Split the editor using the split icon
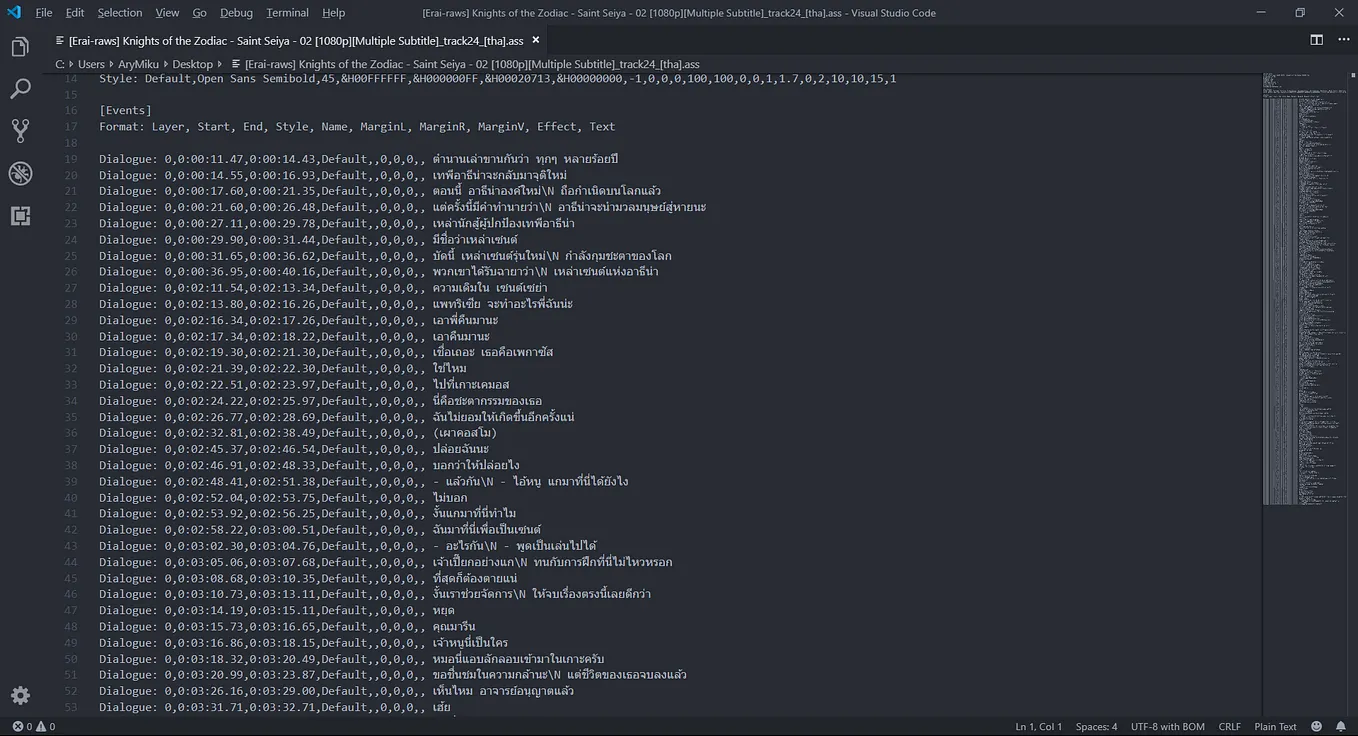The image size is (1358, 736). click(x=1315, y=38)
